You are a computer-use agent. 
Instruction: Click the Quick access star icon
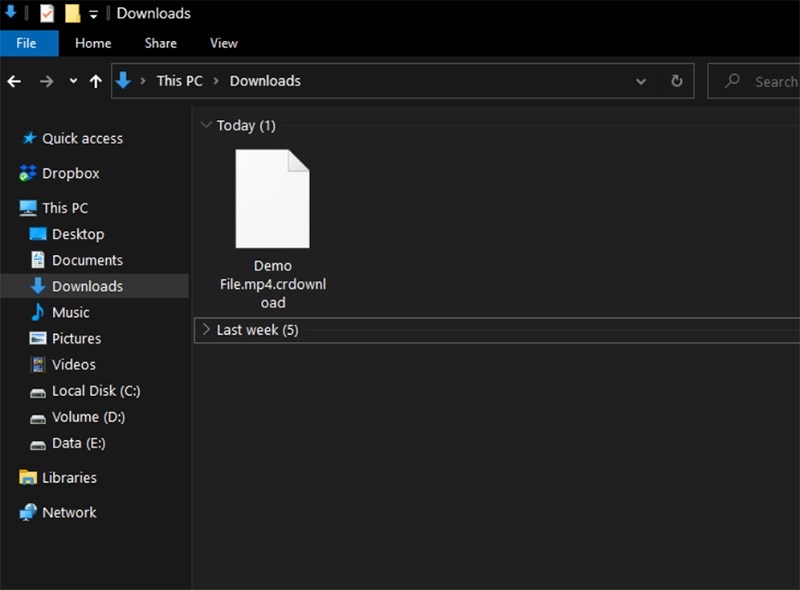30,138
